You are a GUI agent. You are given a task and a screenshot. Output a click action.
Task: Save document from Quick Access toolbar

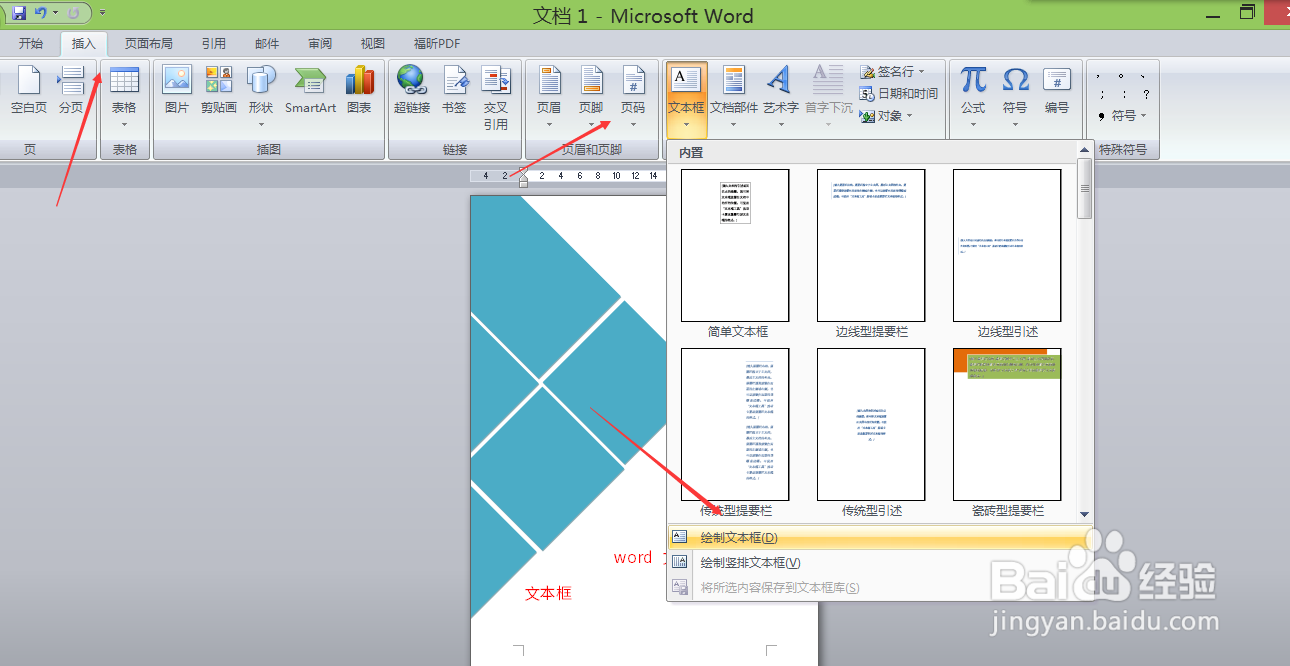(x=19, y=13)
